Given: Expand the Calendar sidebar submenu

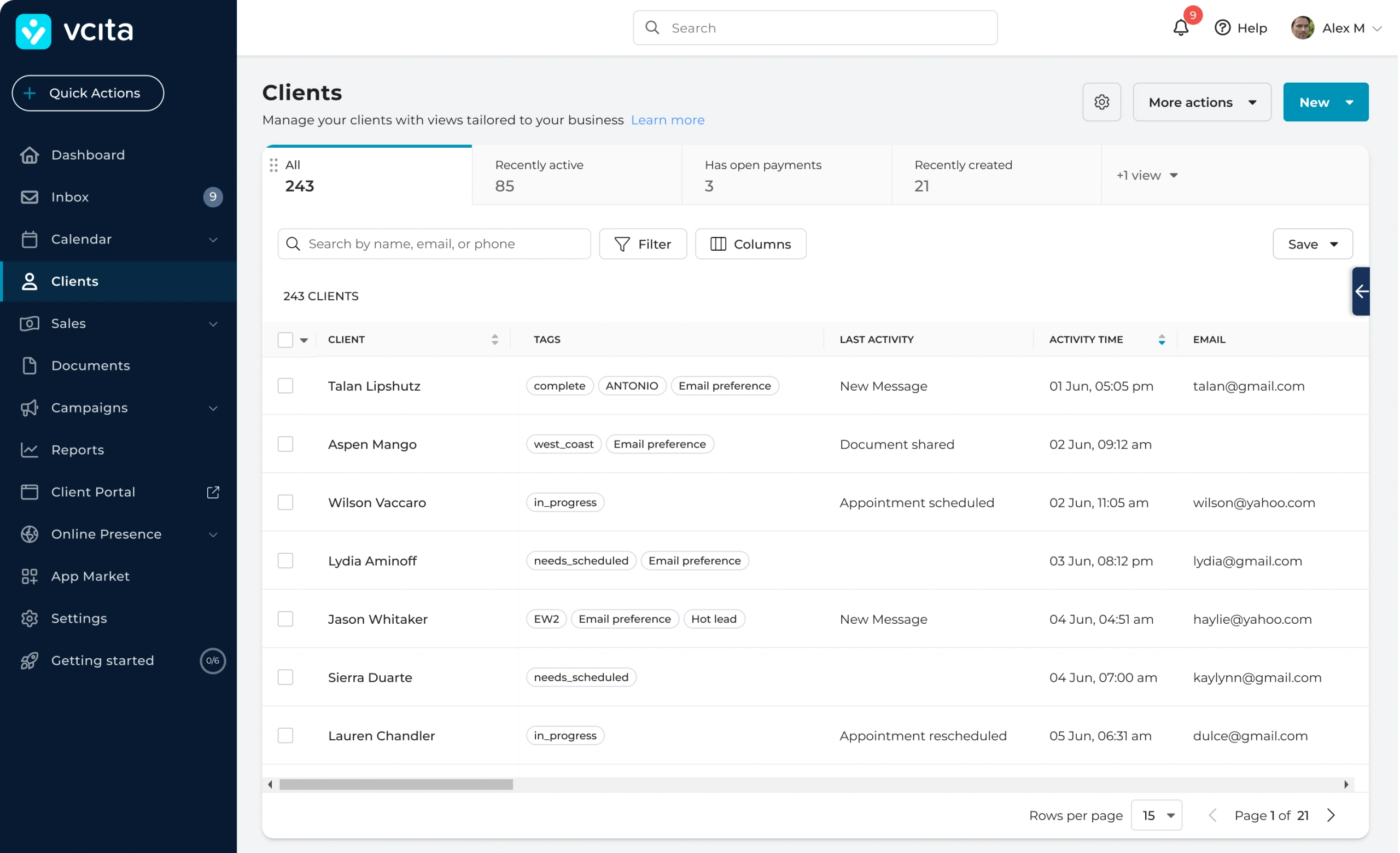Looking at the screenshot, I should [x=213, y=239].
